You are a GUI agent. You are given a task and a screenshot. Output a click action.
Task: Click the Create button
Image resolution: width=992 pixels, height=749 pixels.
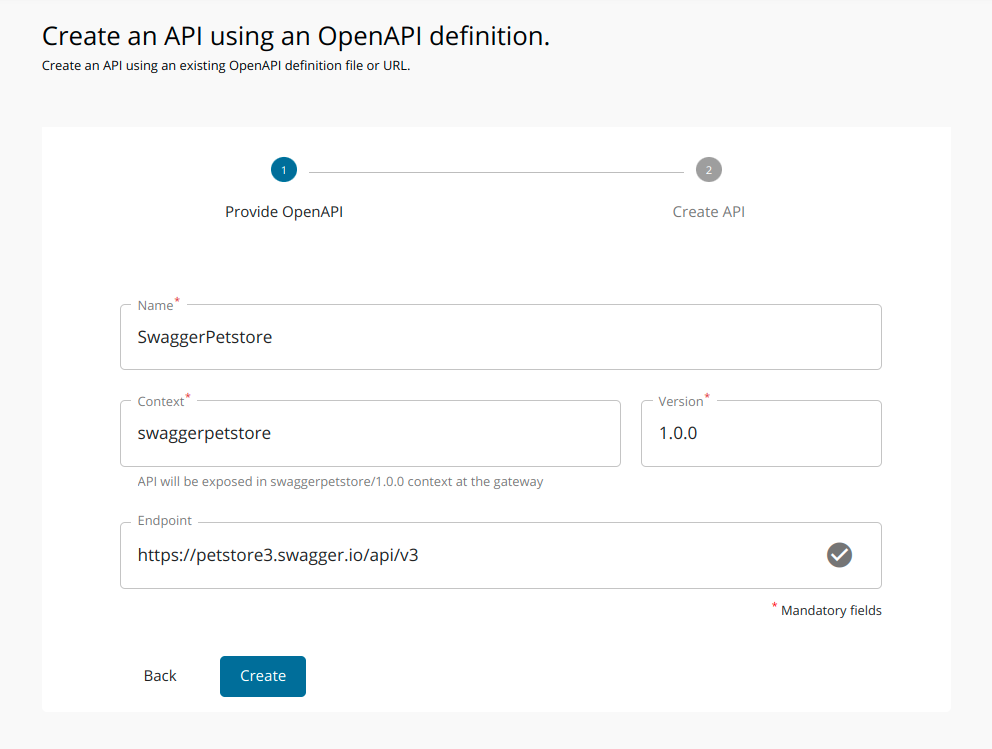(262, 676)
